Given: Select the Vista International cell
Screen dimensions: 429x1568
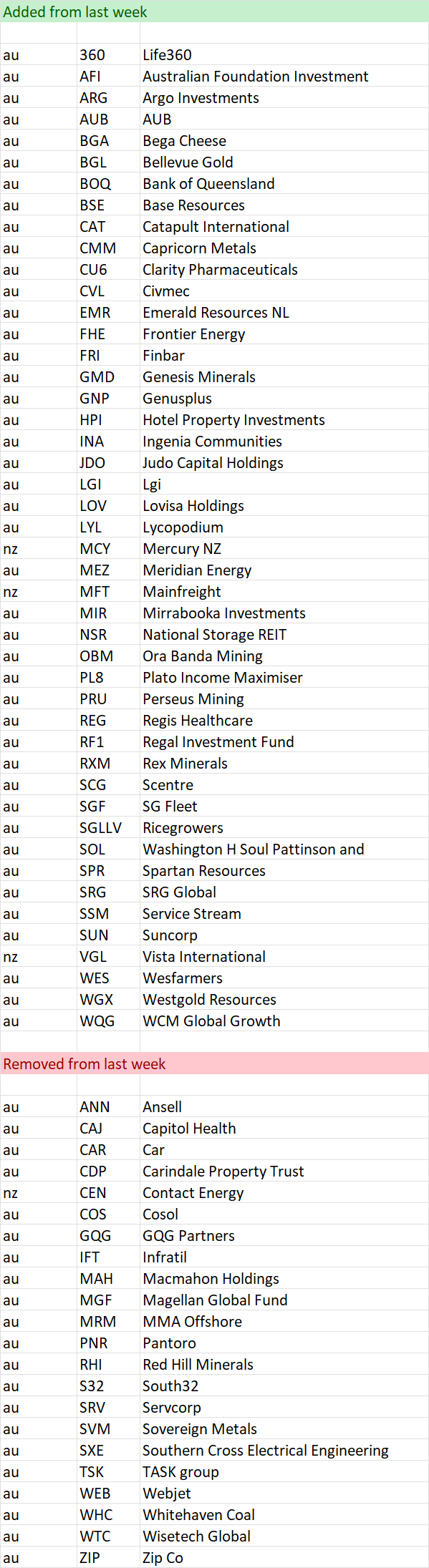Looking at the screenshot, I should [284, 956].
